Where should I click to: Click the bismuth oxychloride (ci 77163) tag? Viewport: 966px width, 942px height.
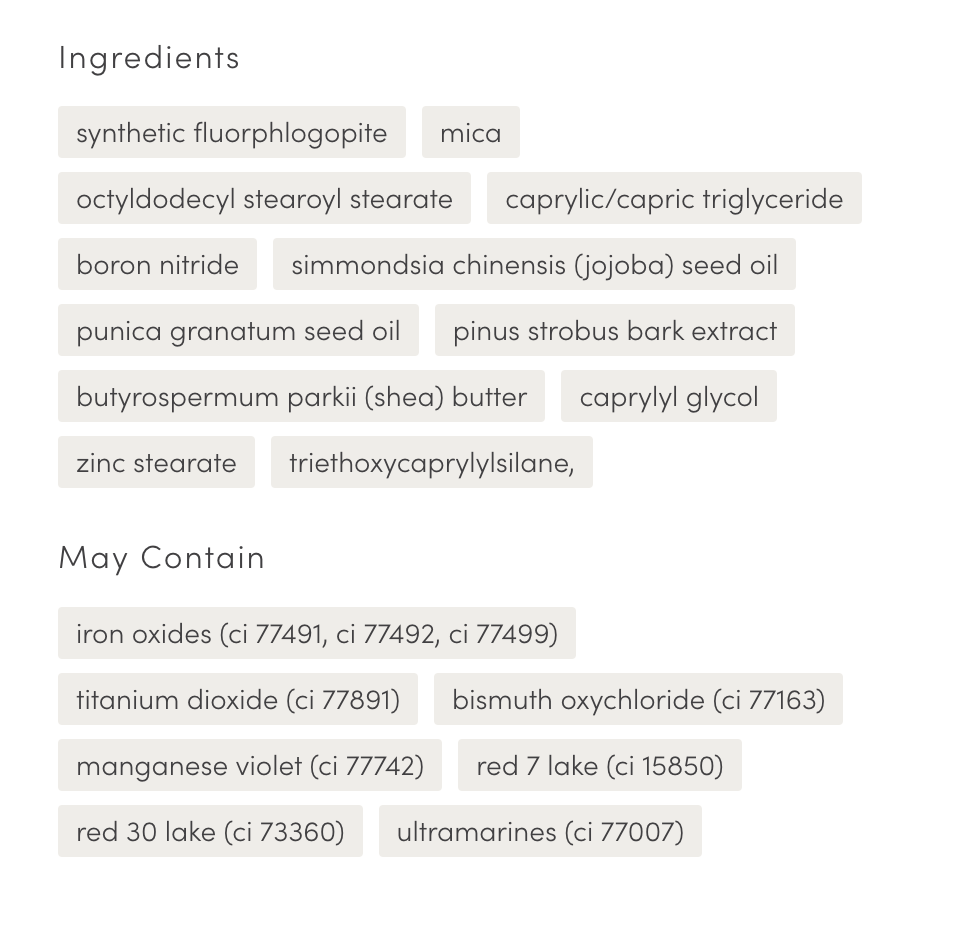click(x=638, y=699)
